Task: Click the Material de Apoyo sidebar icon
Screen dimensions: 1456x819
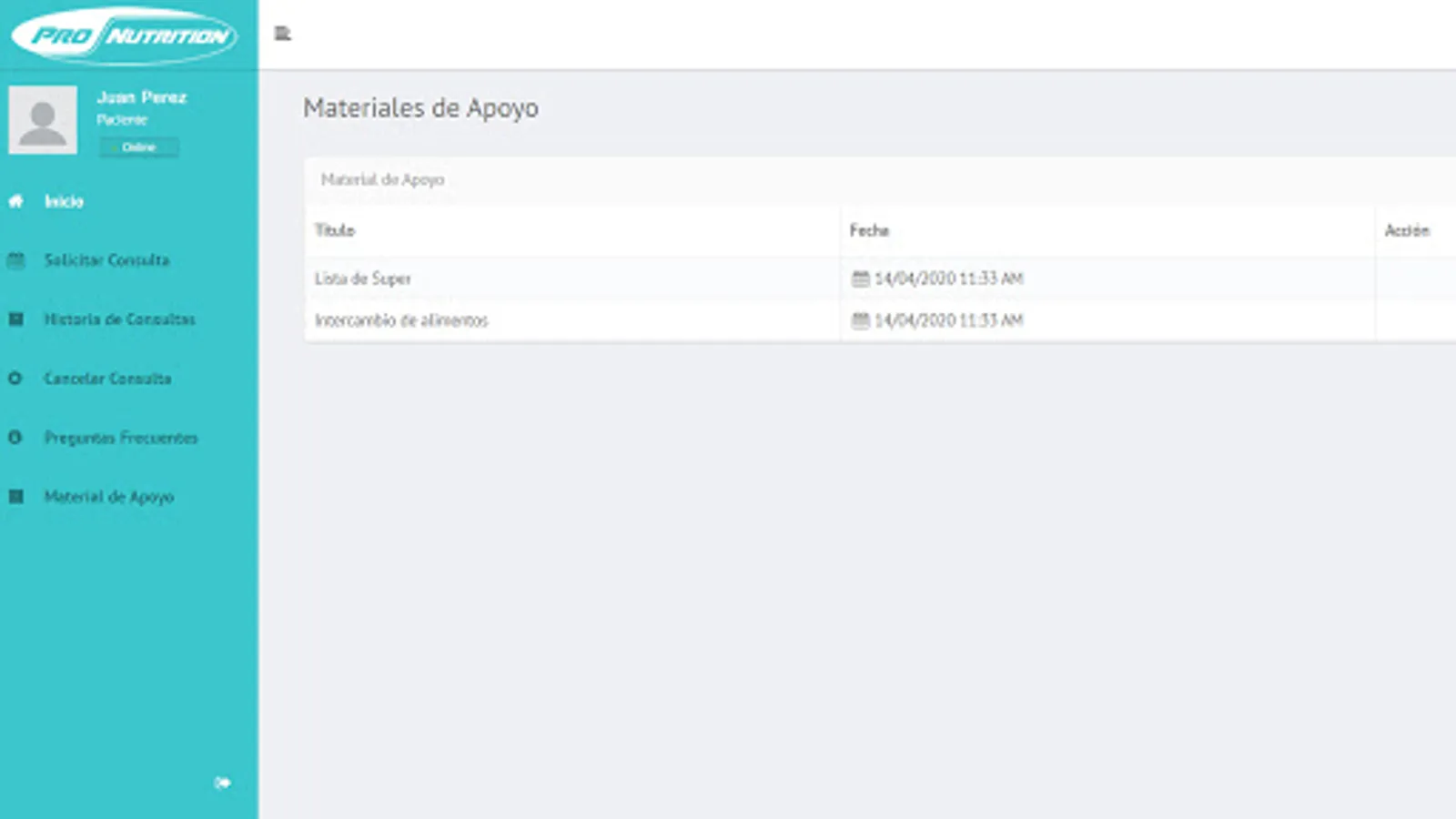Action: (x=15, y=497)
